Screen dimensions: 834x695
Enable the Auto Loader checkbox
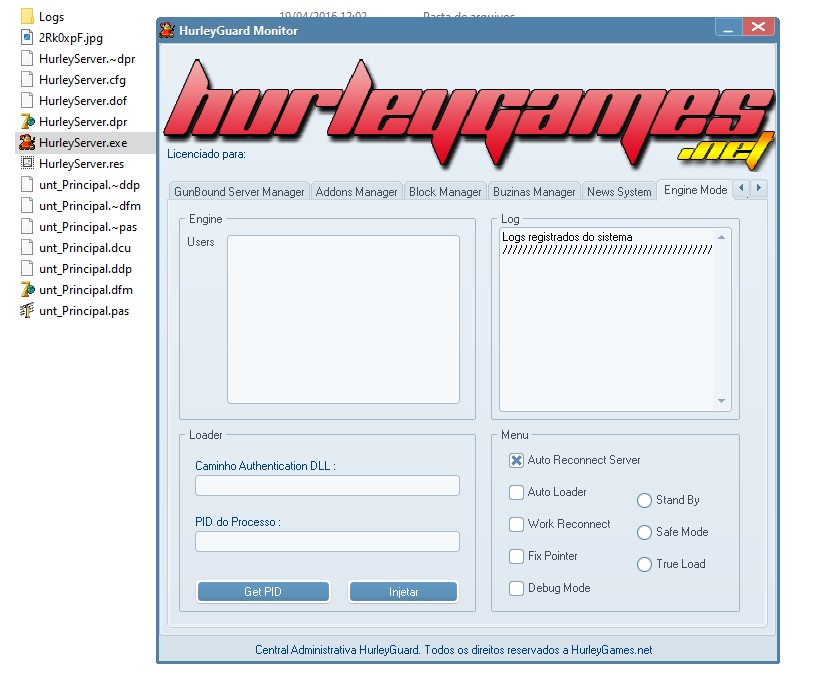516,492
